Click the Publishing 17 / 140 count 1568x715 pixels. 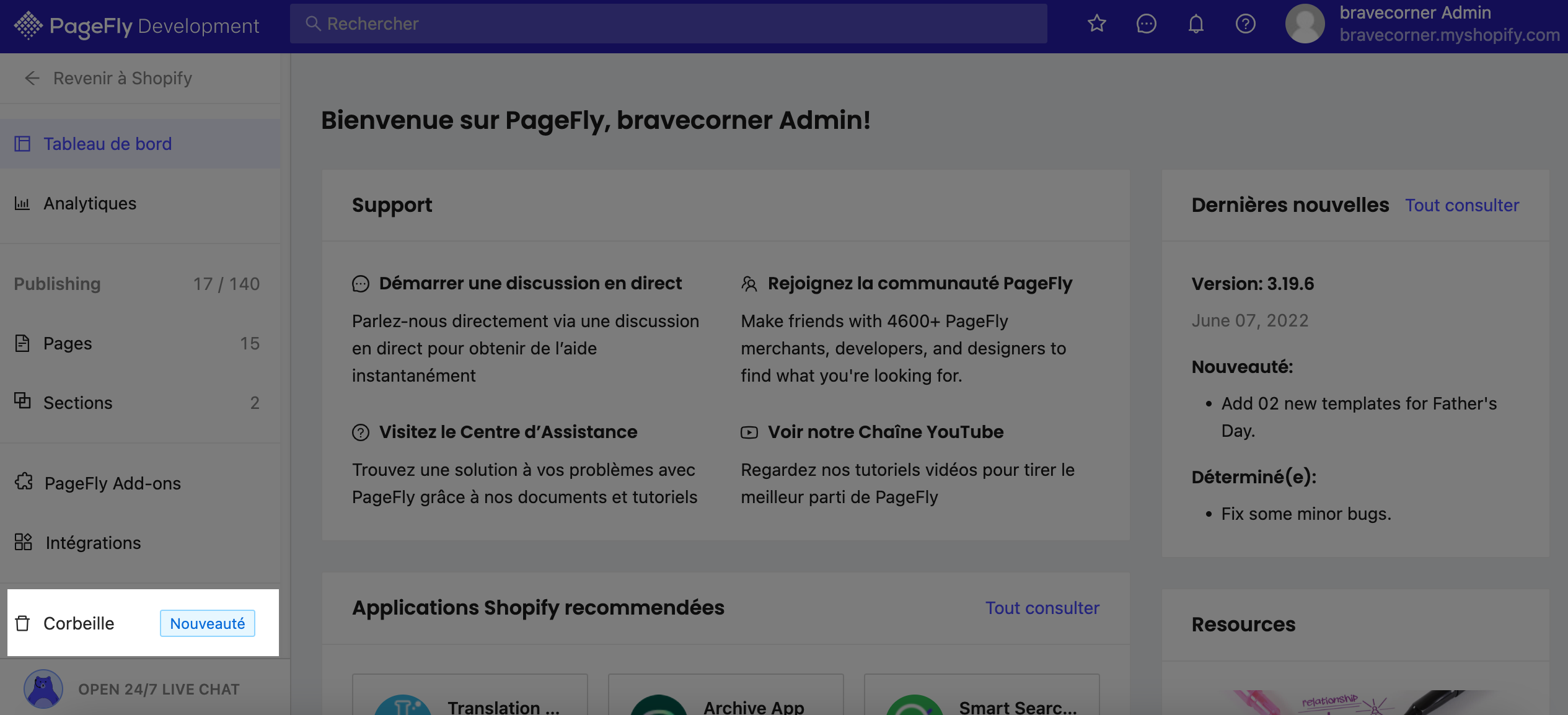[x=226, y=284]
